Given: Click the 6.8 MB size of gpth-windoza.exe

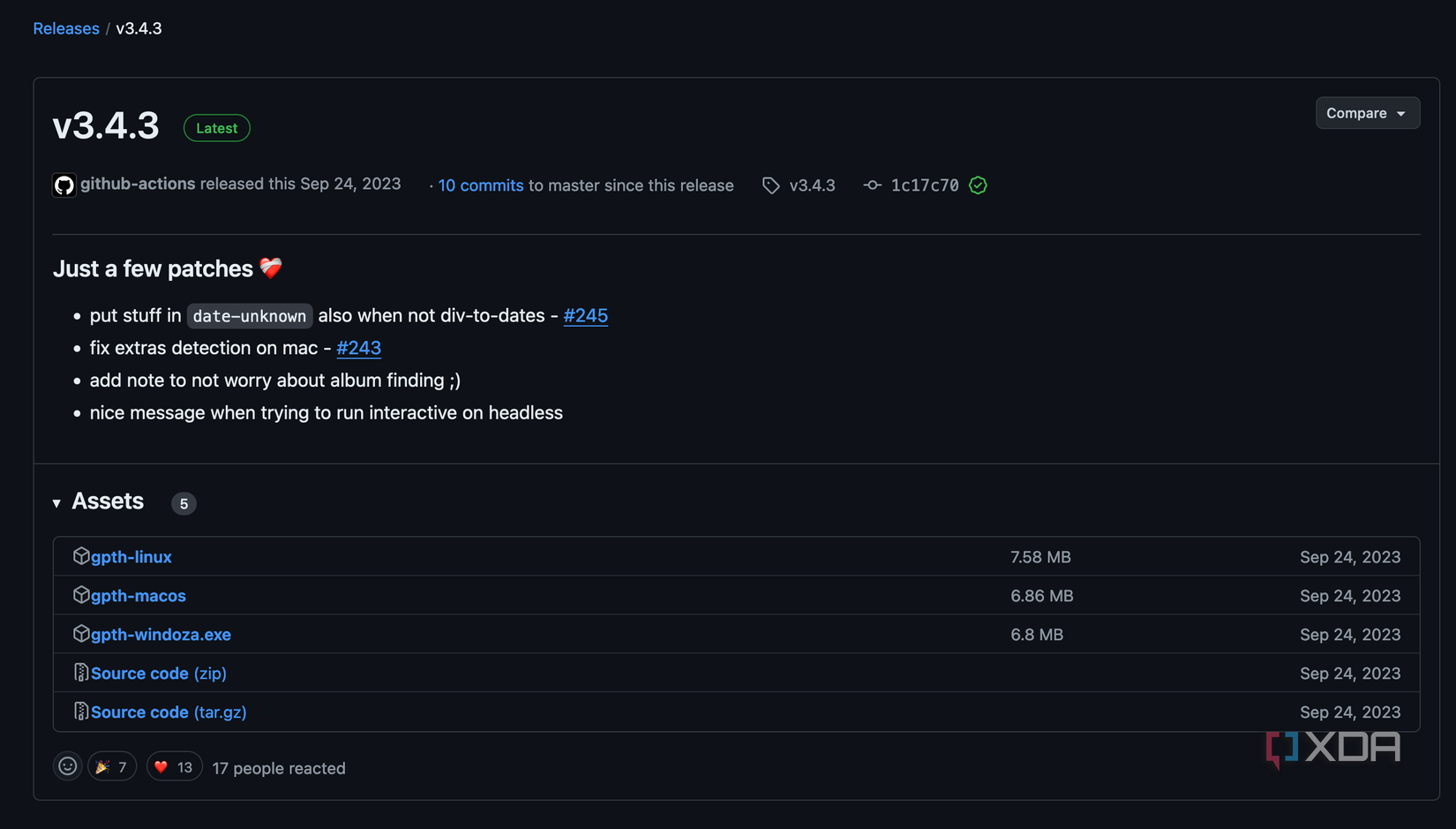Looking at the screenshot, I should (1037, 635).
